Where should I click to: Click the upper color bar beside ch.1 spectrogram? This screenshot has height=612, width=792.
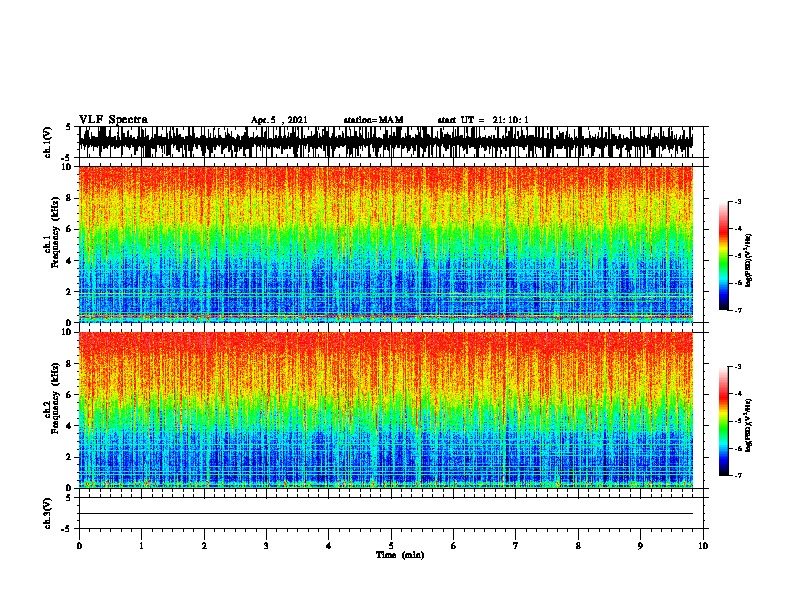click(724, 256)
